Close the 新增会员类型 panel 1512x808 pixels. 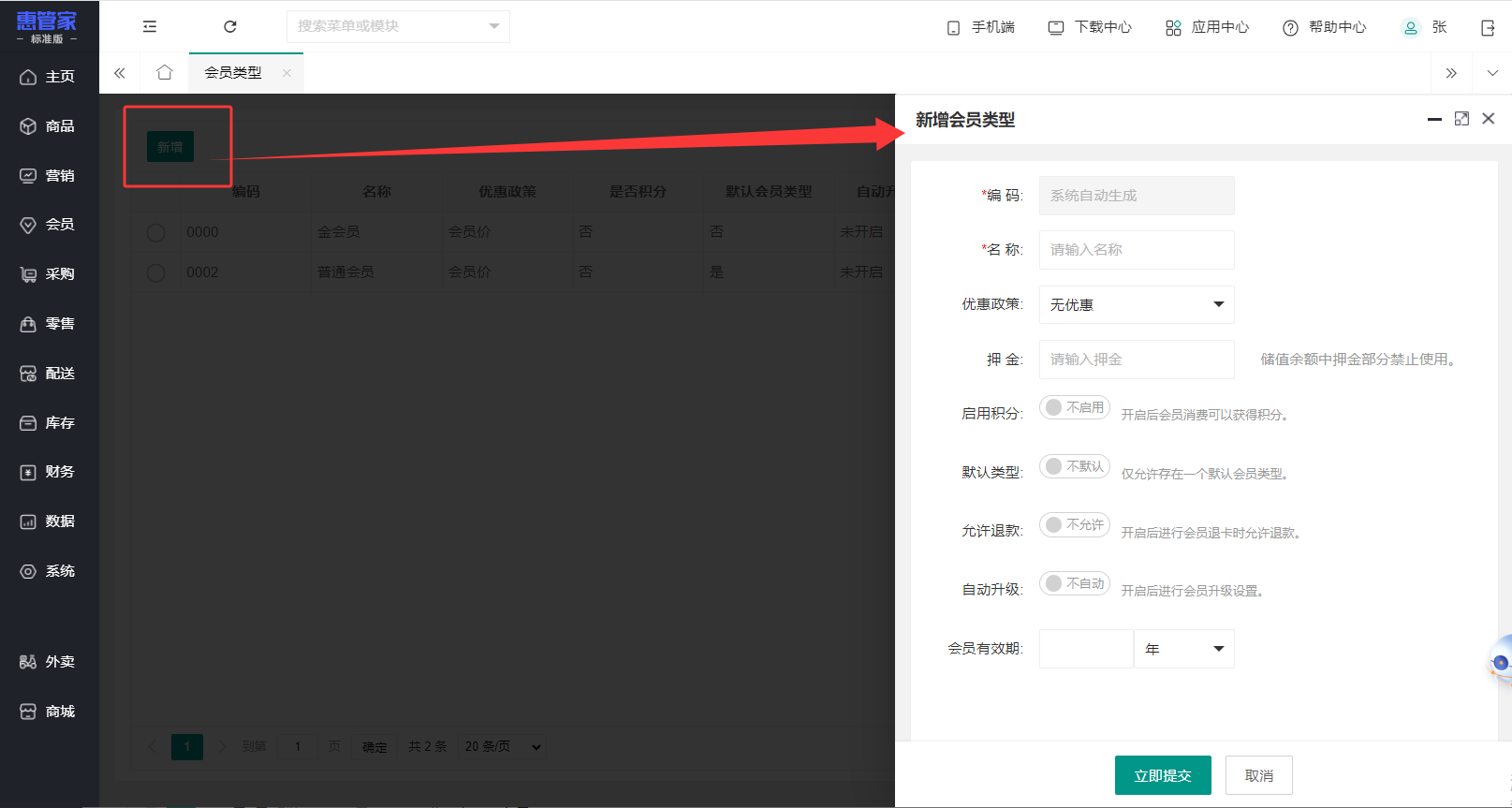click(1489, 119)
